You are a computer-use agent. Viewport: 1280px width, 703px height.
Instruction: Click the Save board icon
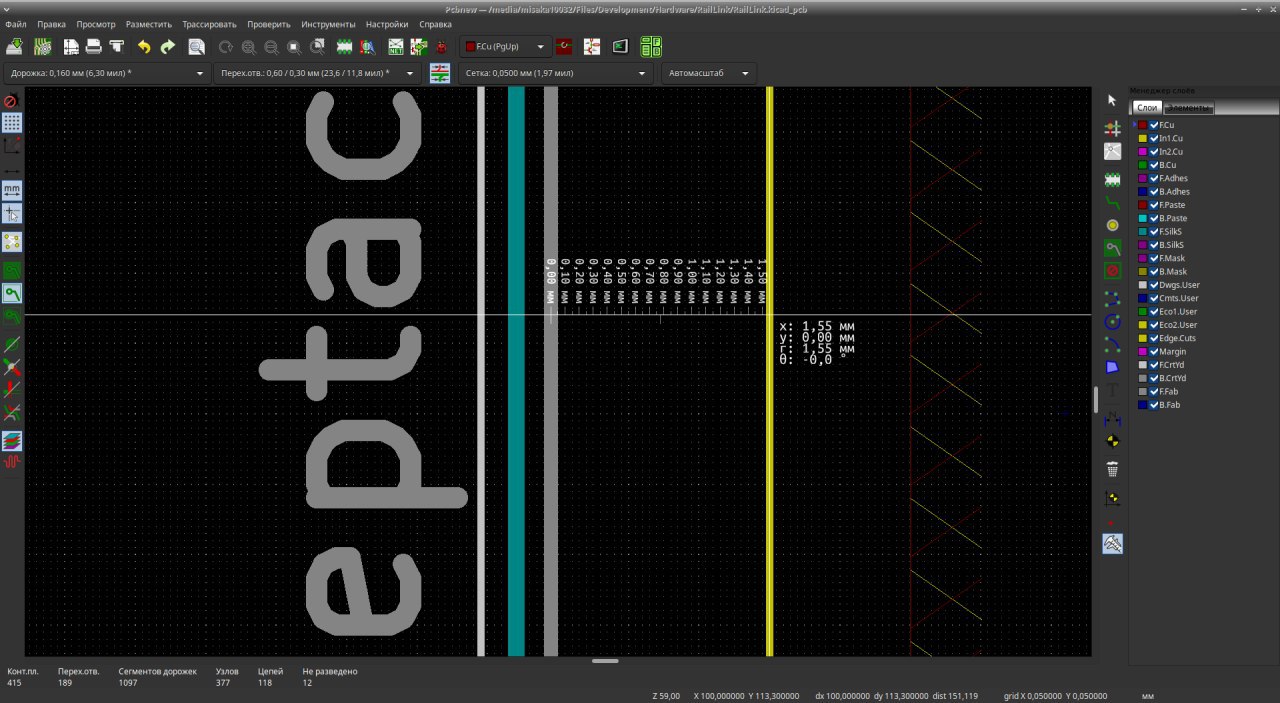[x=15, y=47]
